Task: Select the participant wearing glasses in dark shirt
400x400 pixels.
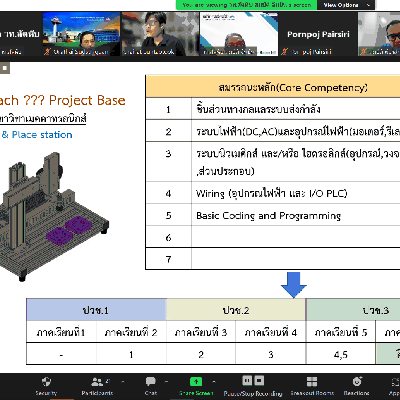Action: [160, 34]
